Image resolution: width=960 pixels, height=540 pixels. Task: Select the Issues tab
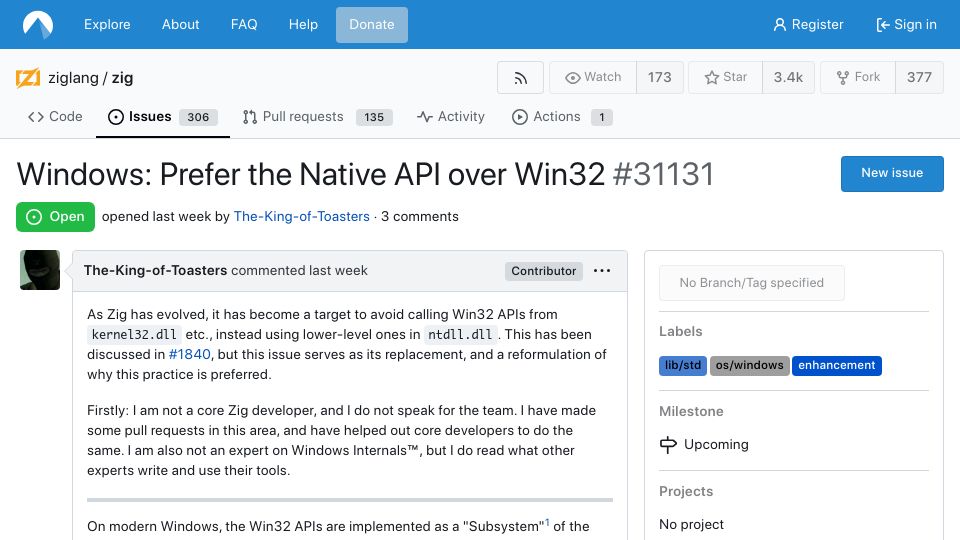click(x=163, y=116)
